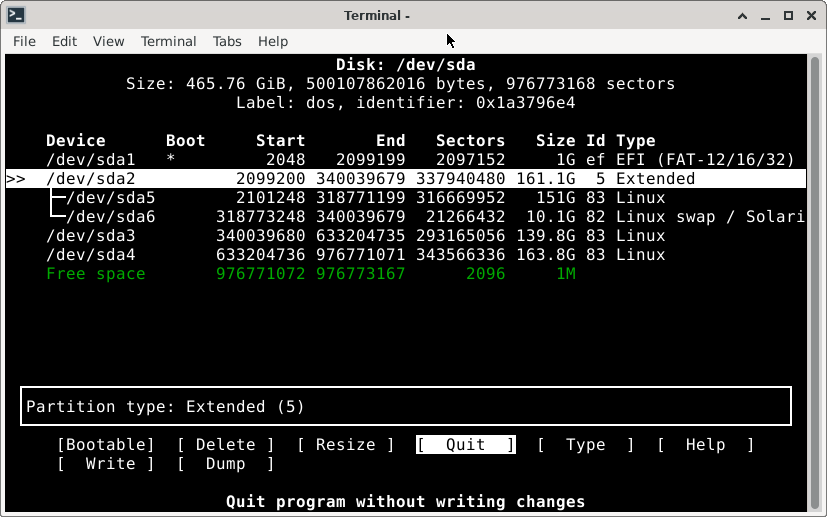Open the Tabs menu
Viewport: 827px width, 517px height.
click(x=227, y=41)
